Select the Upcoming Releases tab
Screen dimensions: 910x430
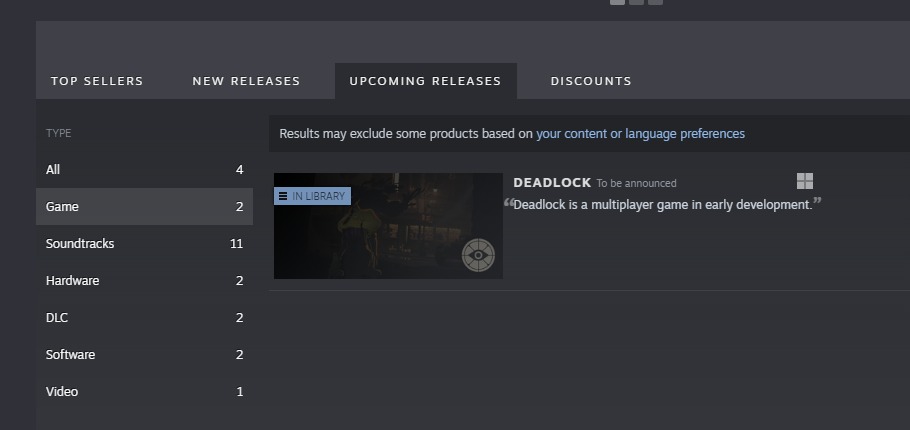425,81
